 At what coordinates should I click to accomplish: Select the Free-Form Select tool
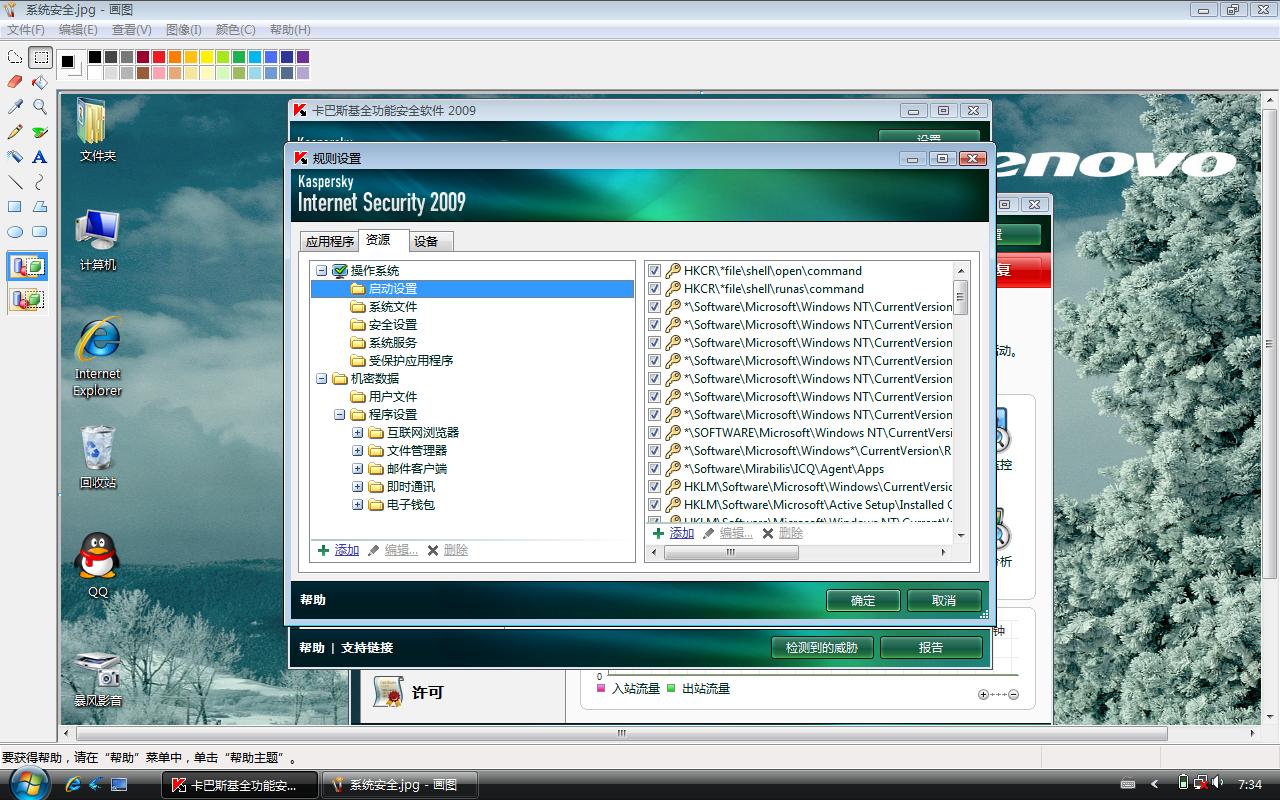15,57
